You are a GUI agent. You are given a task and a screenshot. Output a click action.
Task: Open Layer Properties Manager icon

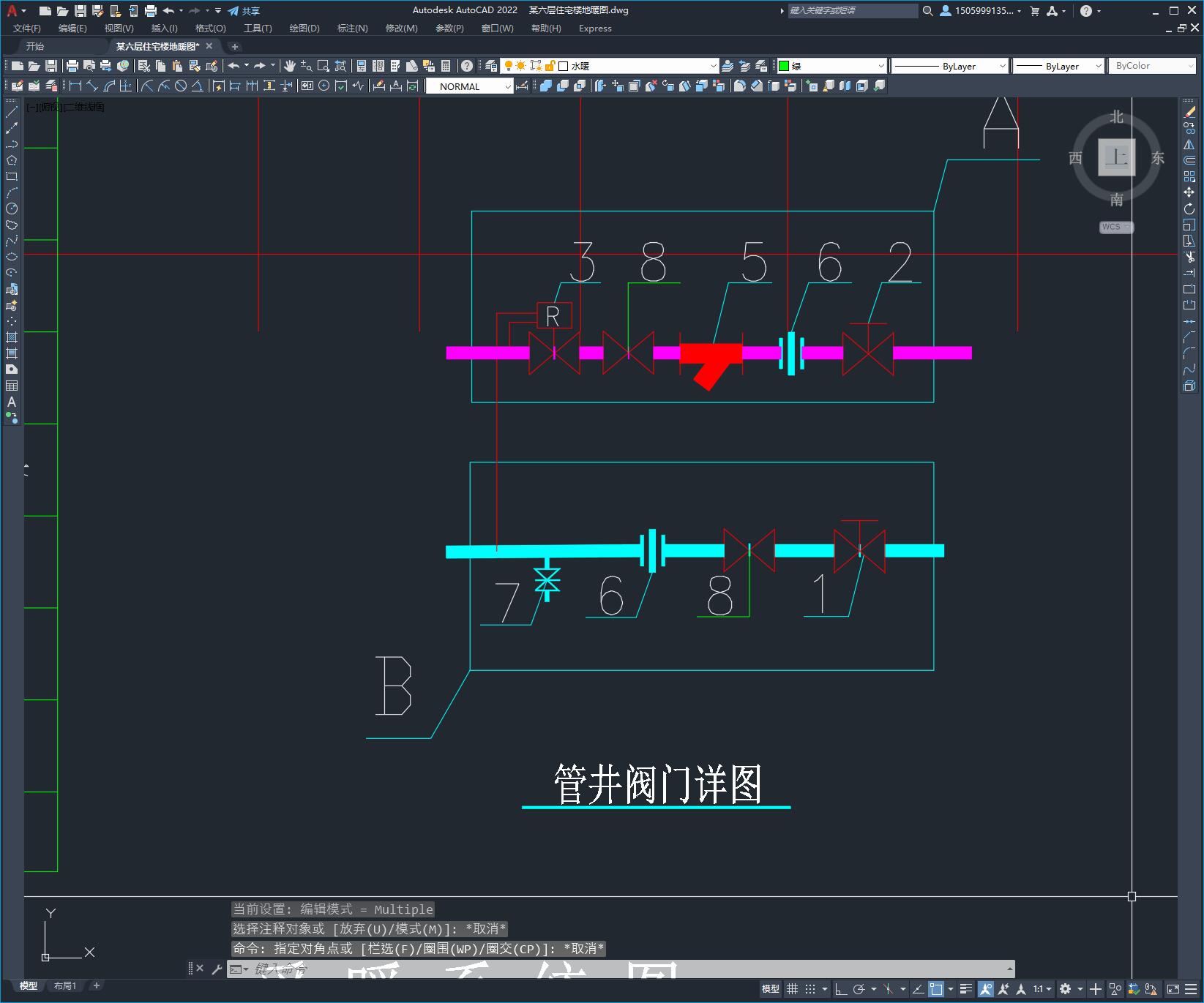(491, 66)
